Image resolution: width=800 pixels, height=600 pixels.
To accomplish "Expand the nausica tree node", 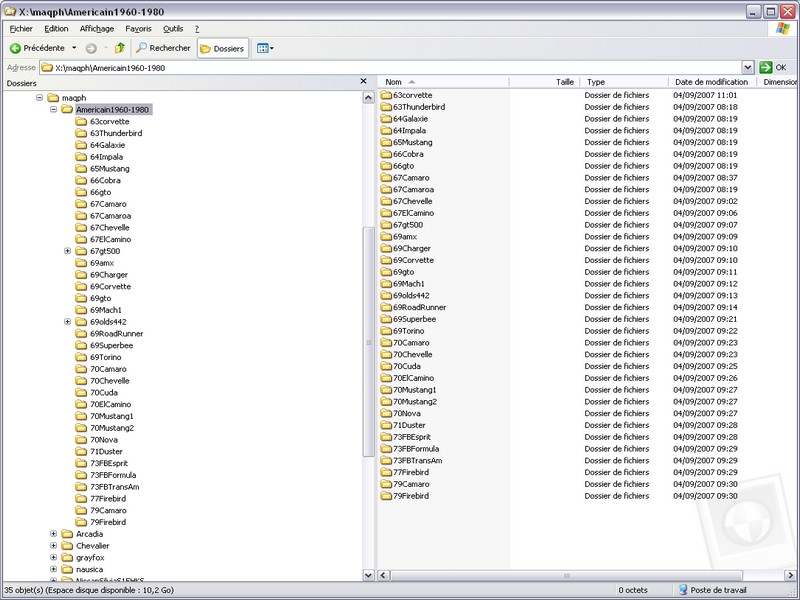I will point(53,569).
